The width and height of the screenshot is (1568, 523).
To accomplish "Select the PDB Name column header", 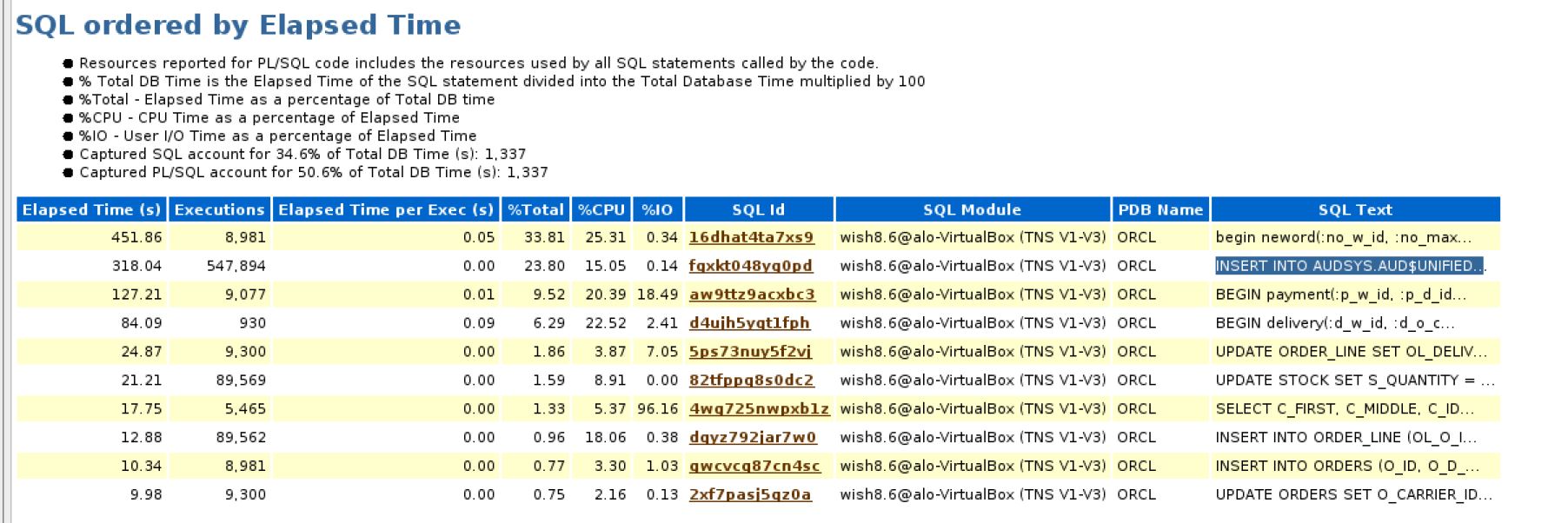I will tap(1160, 209).
